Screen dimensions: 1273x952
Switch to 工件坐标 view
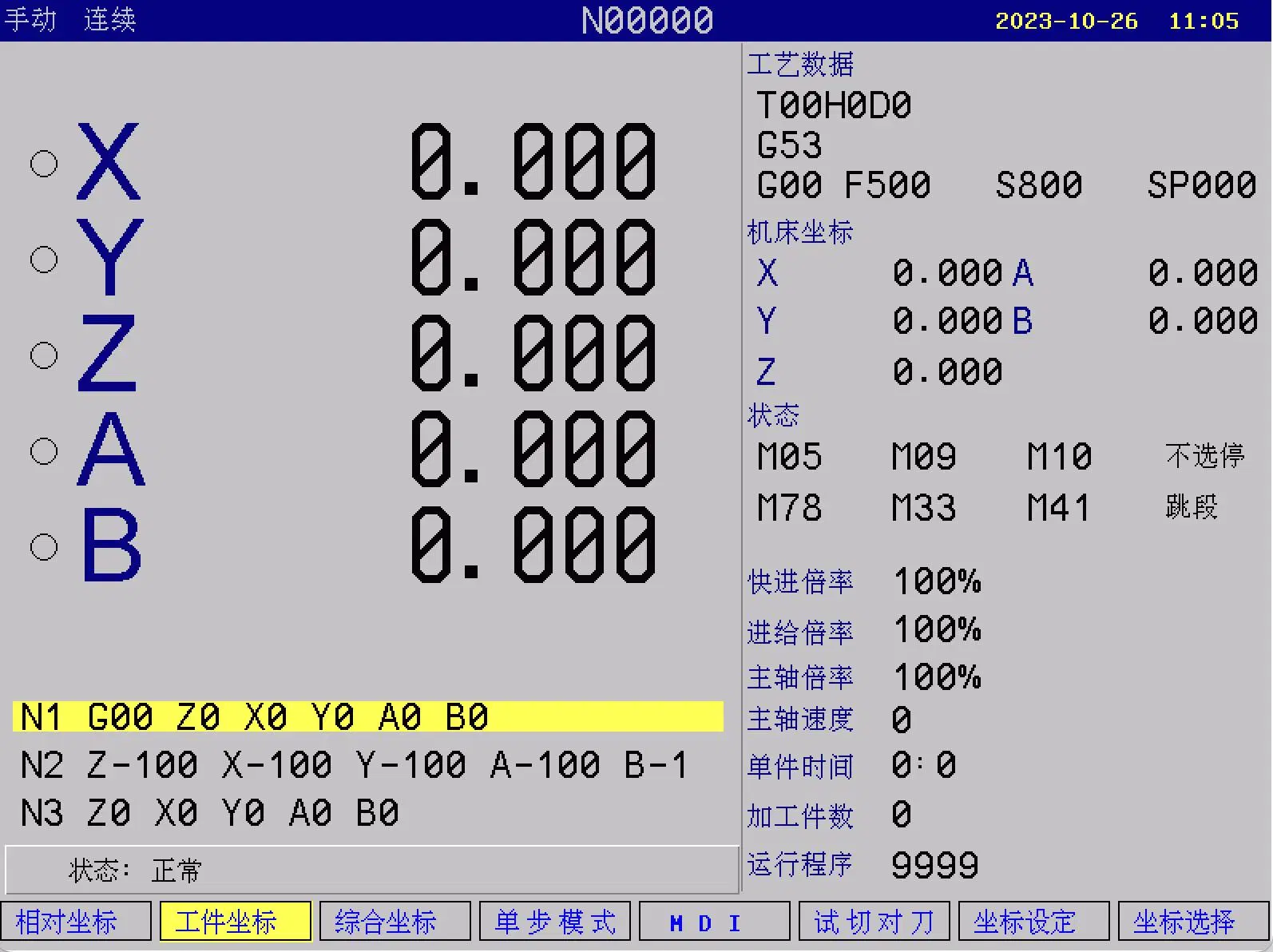236,922
